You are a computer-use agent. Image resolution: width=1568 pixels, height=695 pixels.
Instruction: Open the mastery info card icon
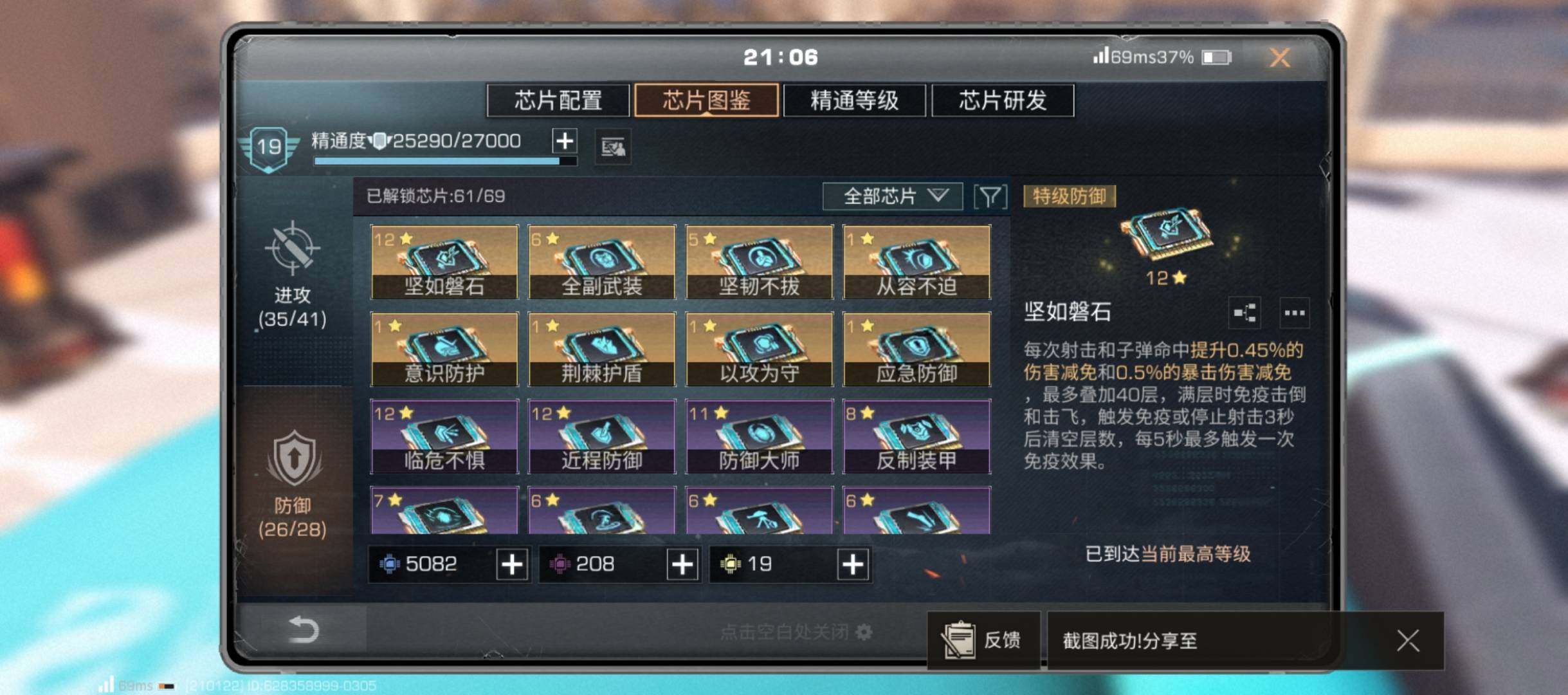(x=612, y=147)
